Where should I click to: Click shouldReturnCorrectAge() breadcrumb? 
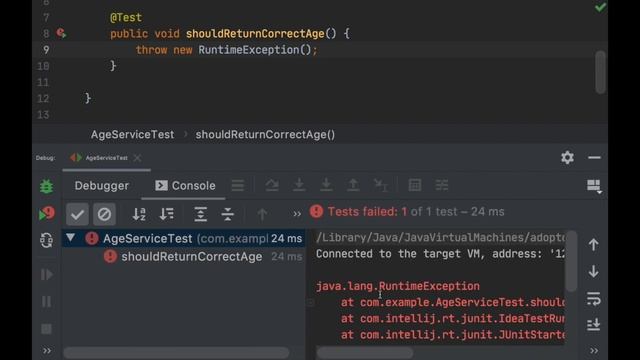tap(265, 135)
